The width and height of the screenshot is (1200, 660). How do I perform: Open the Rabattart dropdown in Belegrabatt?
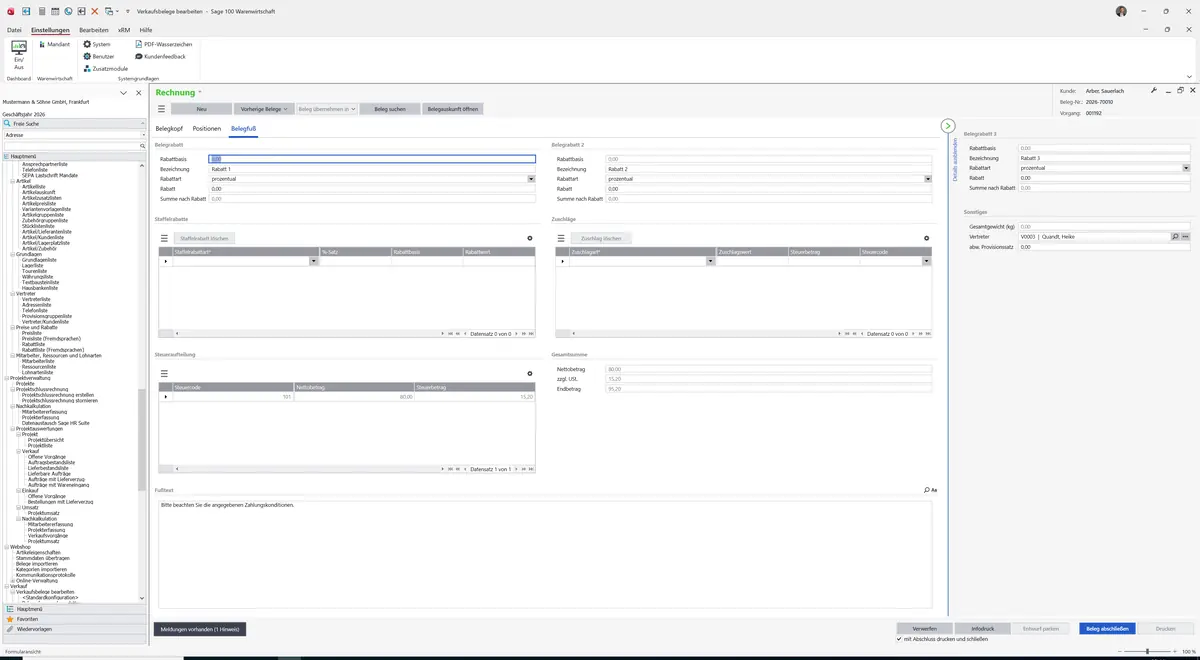point(532,179)
